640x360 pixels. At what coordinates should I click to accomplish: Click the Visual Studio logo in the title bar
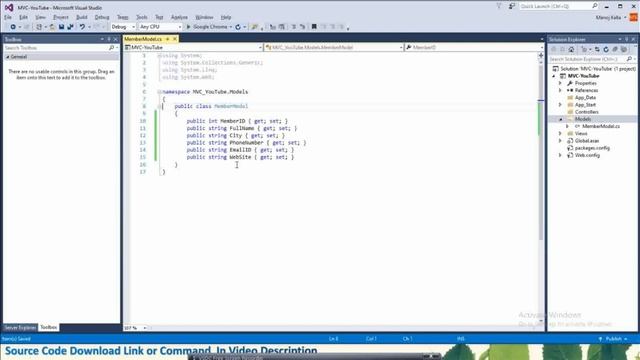click(9, 7)
